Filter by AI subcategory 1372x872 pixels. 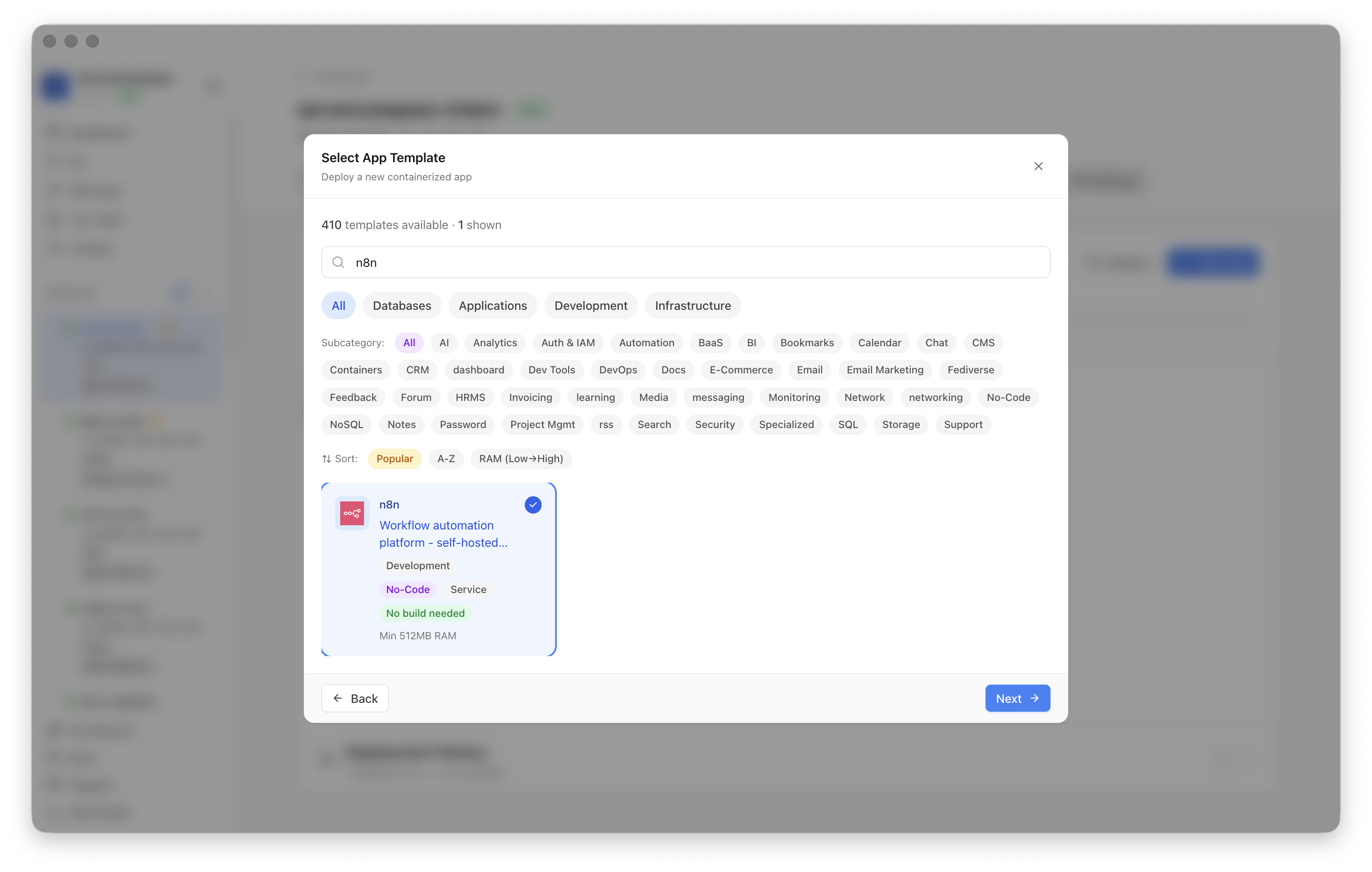pos(444,343)
